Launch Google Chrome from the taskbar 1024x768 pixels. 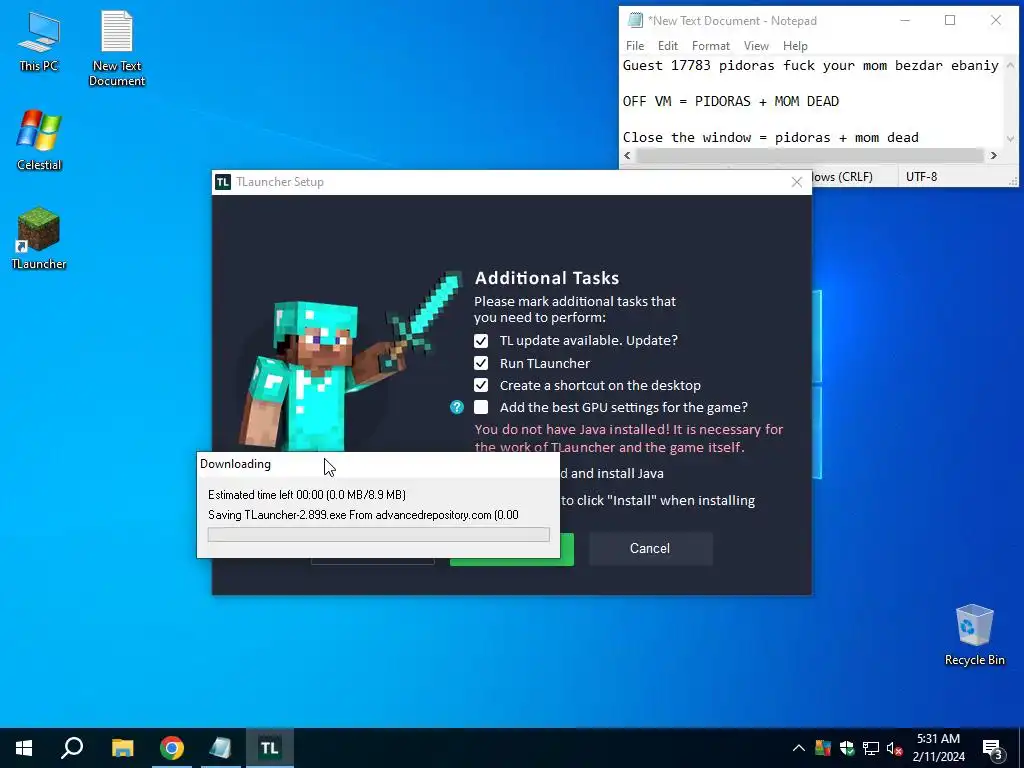[x=172, y=748]
